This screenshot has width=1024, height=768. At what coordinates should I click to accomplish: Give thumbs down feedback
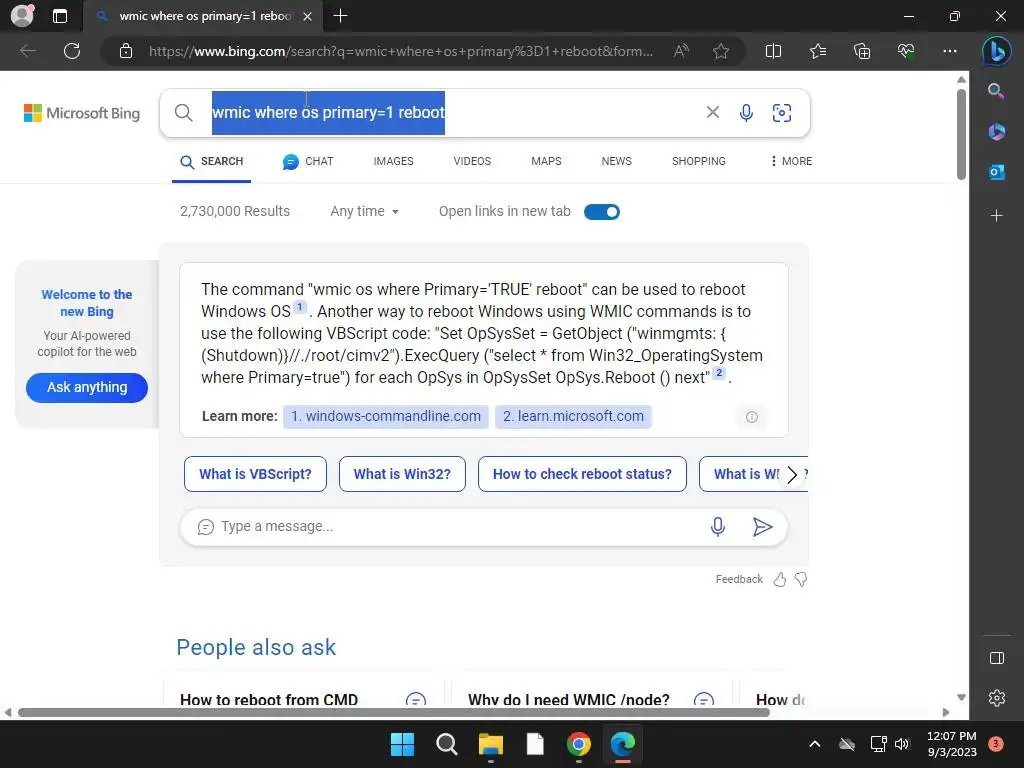tap(801, 579)
